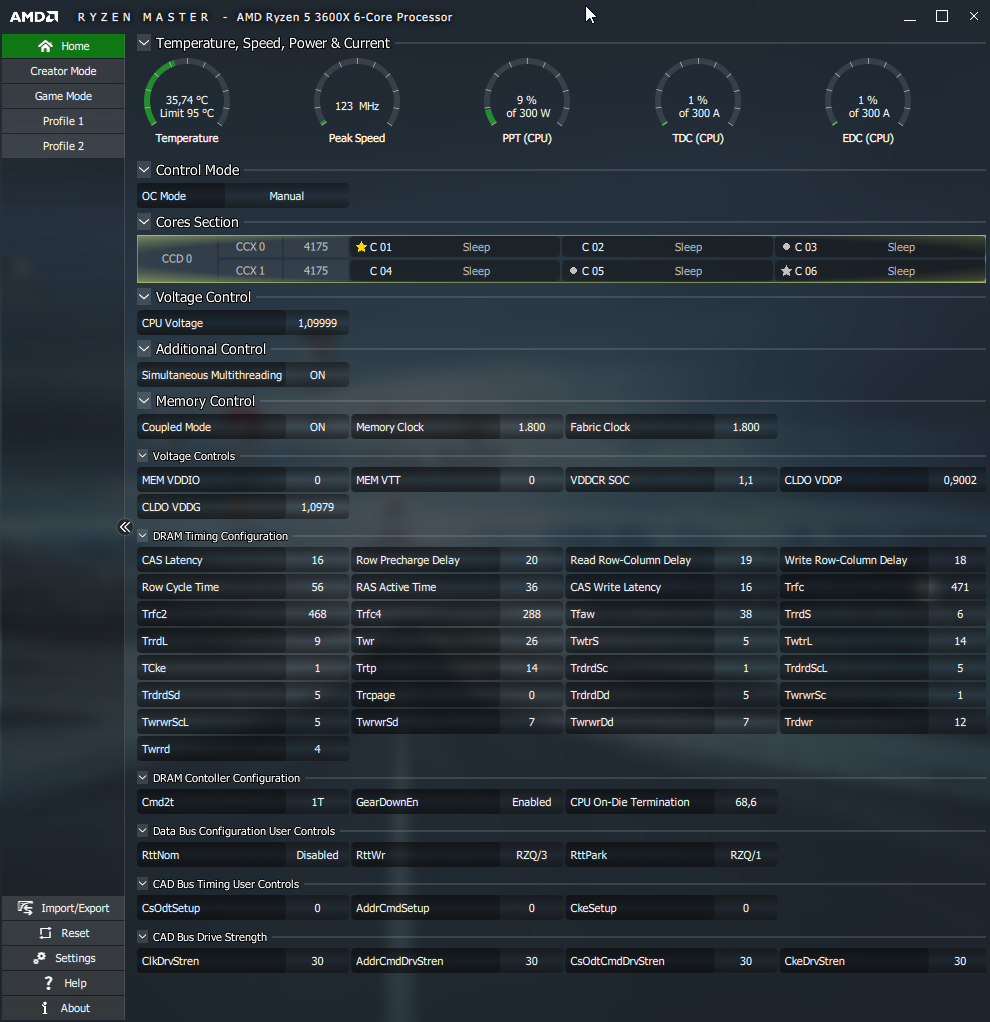Open Profile 1 tab

click(x=63, y=121)
